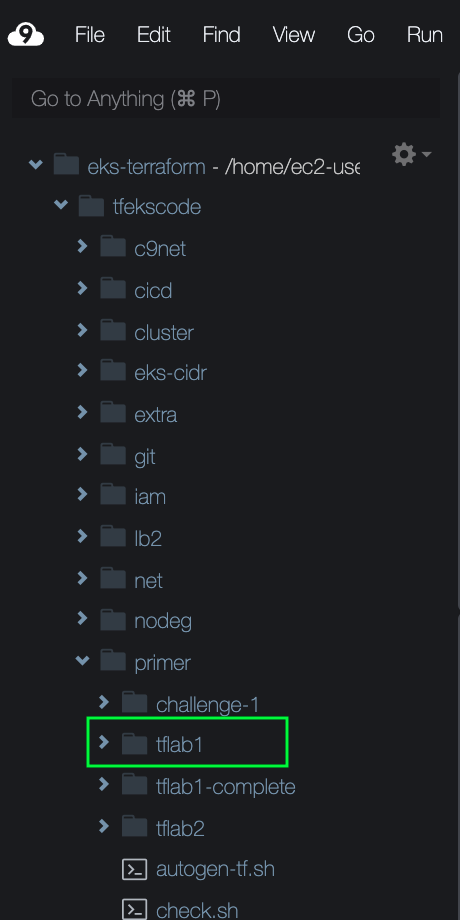
Task: Select the eks-cidr folder label
Action: click(170, 373)
